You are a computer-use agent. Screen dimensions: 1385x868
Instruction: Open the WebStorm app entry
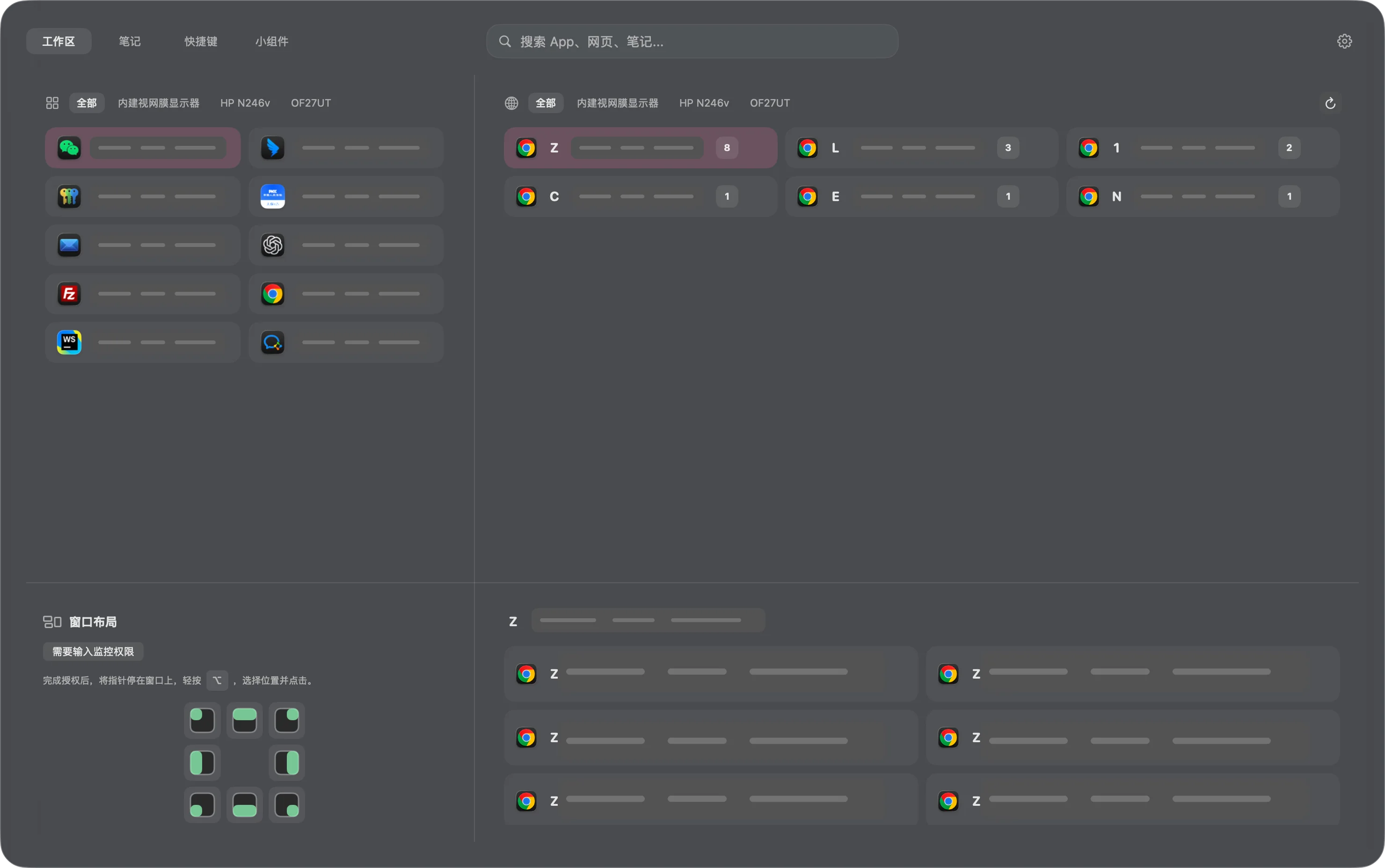click(x=142, y=343)
